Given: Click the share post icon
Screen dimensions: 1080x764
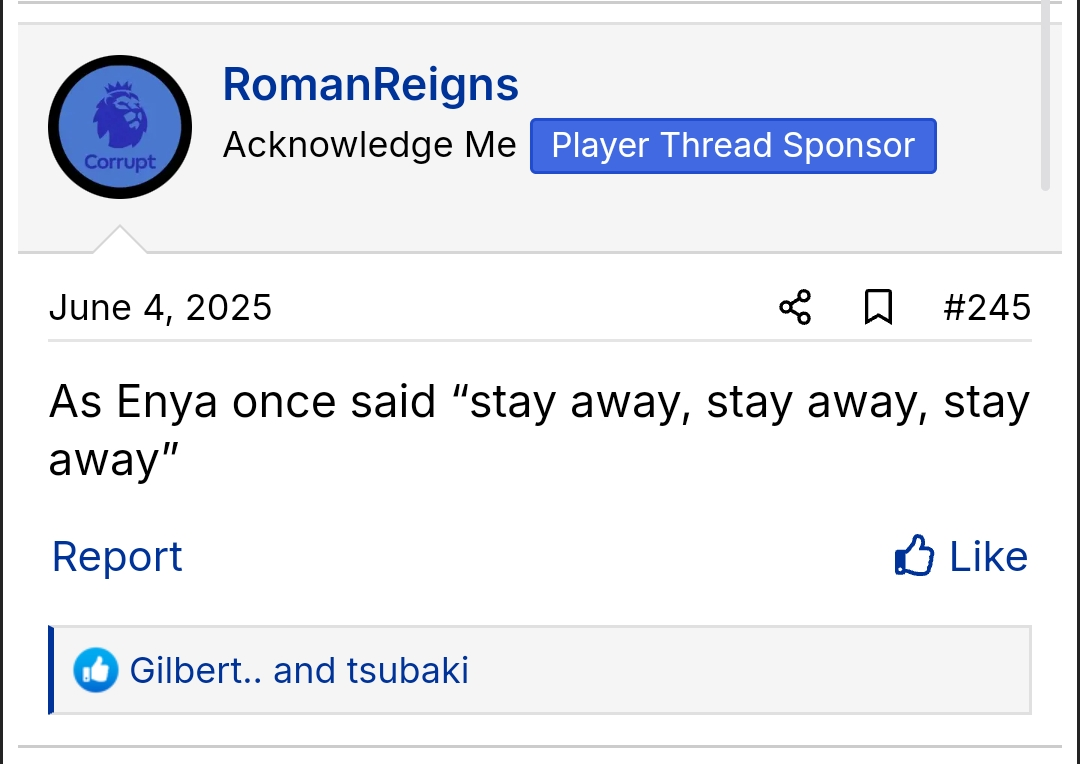Looking at the screenshot, I should (x=795, y=308).
